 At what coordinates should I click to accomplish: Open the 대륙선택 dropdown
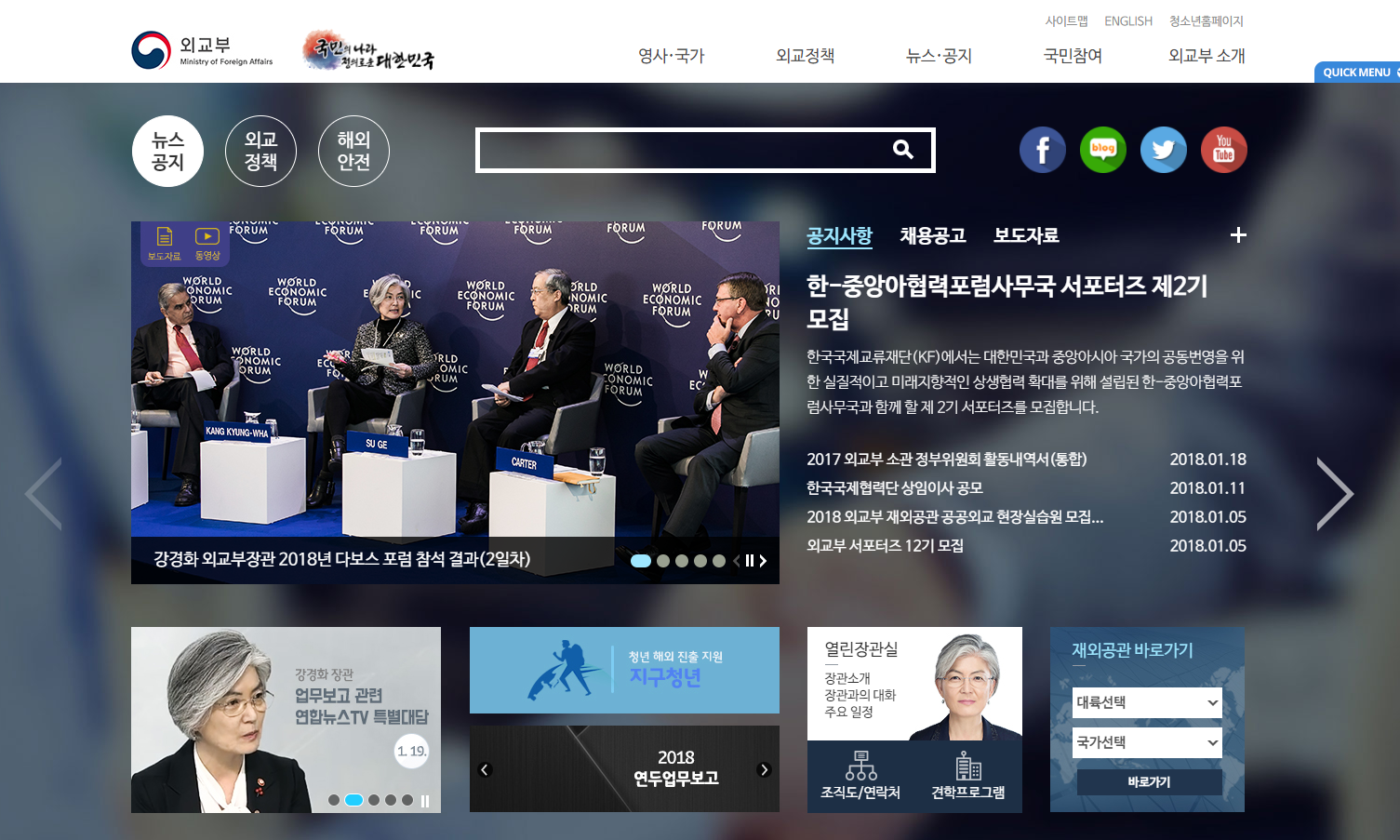point(1147,702)
